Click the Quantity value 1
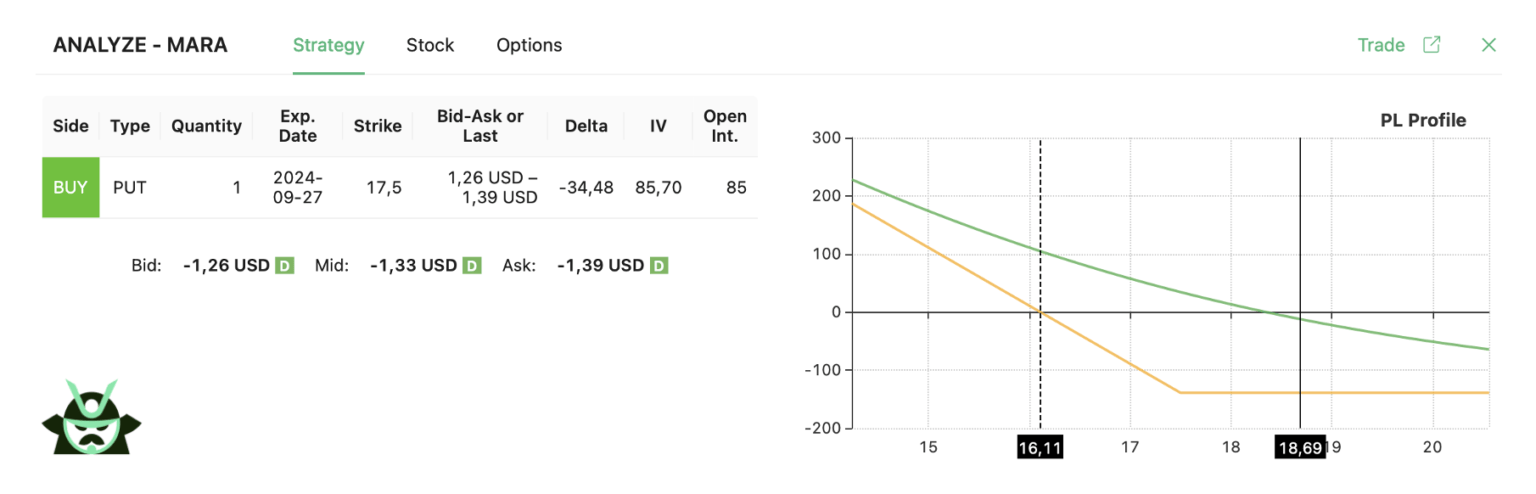Image resolution: width=1536 pixels, height=494 pixels. [237, 187]
